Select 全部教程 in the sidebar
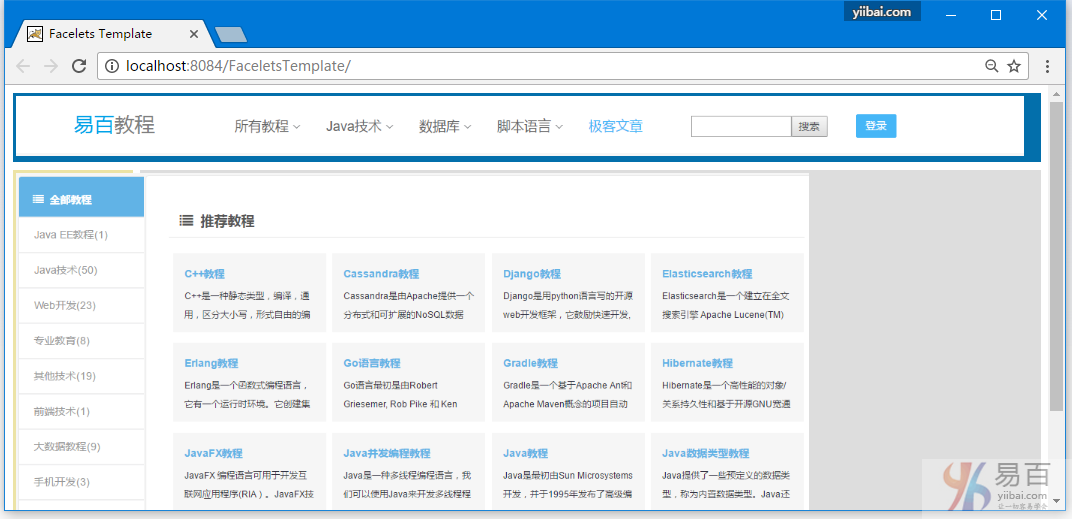Viewport: 1072px width, 519px height. [x=81, y=199]
